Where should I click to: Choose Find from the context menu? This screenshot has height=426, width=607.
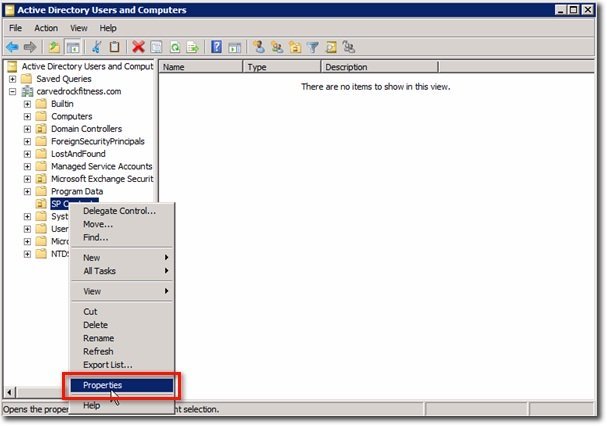122,237
